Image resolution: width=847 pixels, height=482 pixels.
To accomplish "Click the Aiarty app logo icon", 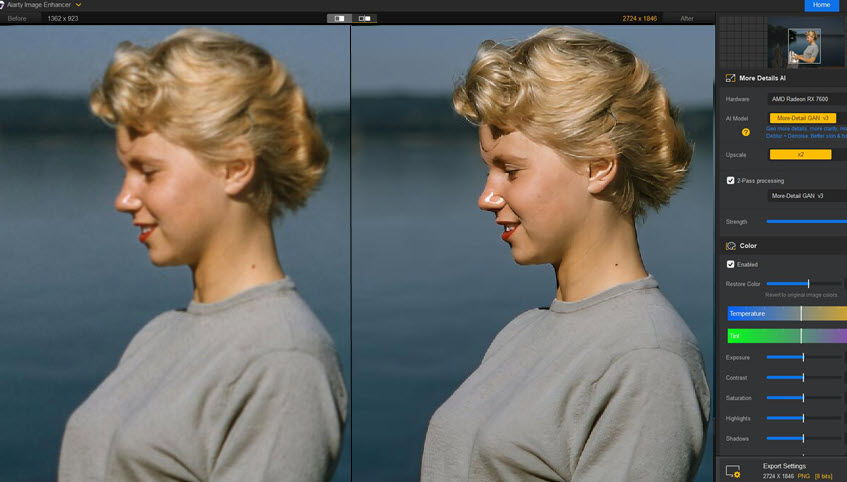I will pos(4,5).
